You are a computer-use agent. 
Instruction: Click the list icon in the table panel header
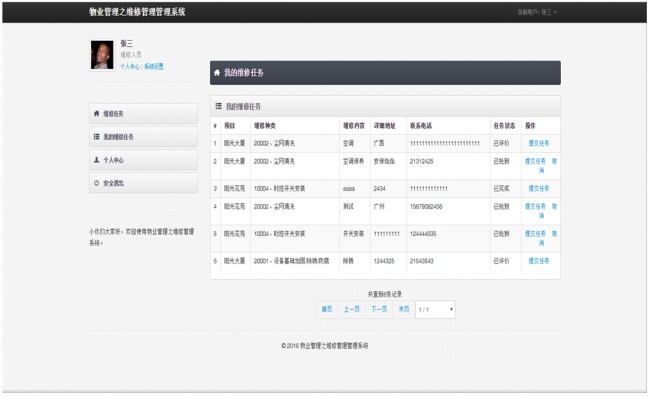click(x=218, y=106)
